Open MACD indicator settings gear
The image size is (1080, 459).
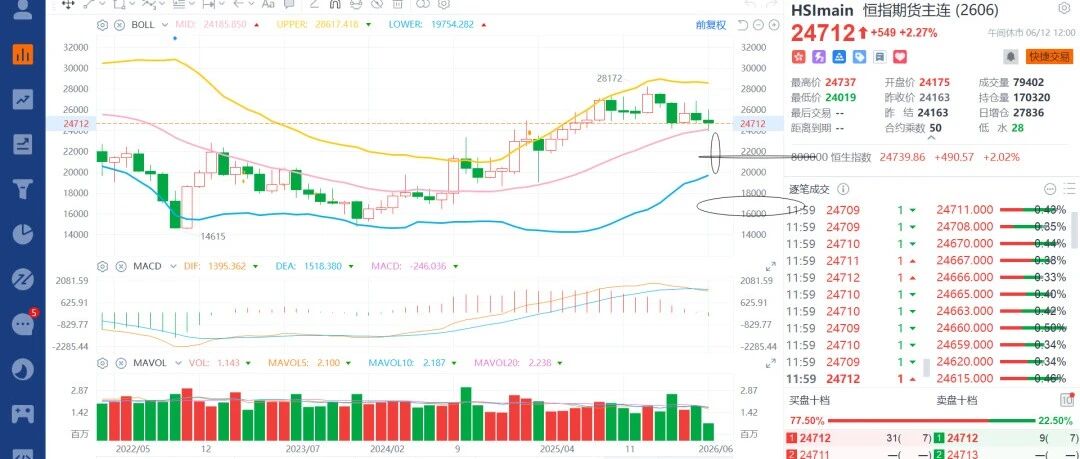(103, 266)
